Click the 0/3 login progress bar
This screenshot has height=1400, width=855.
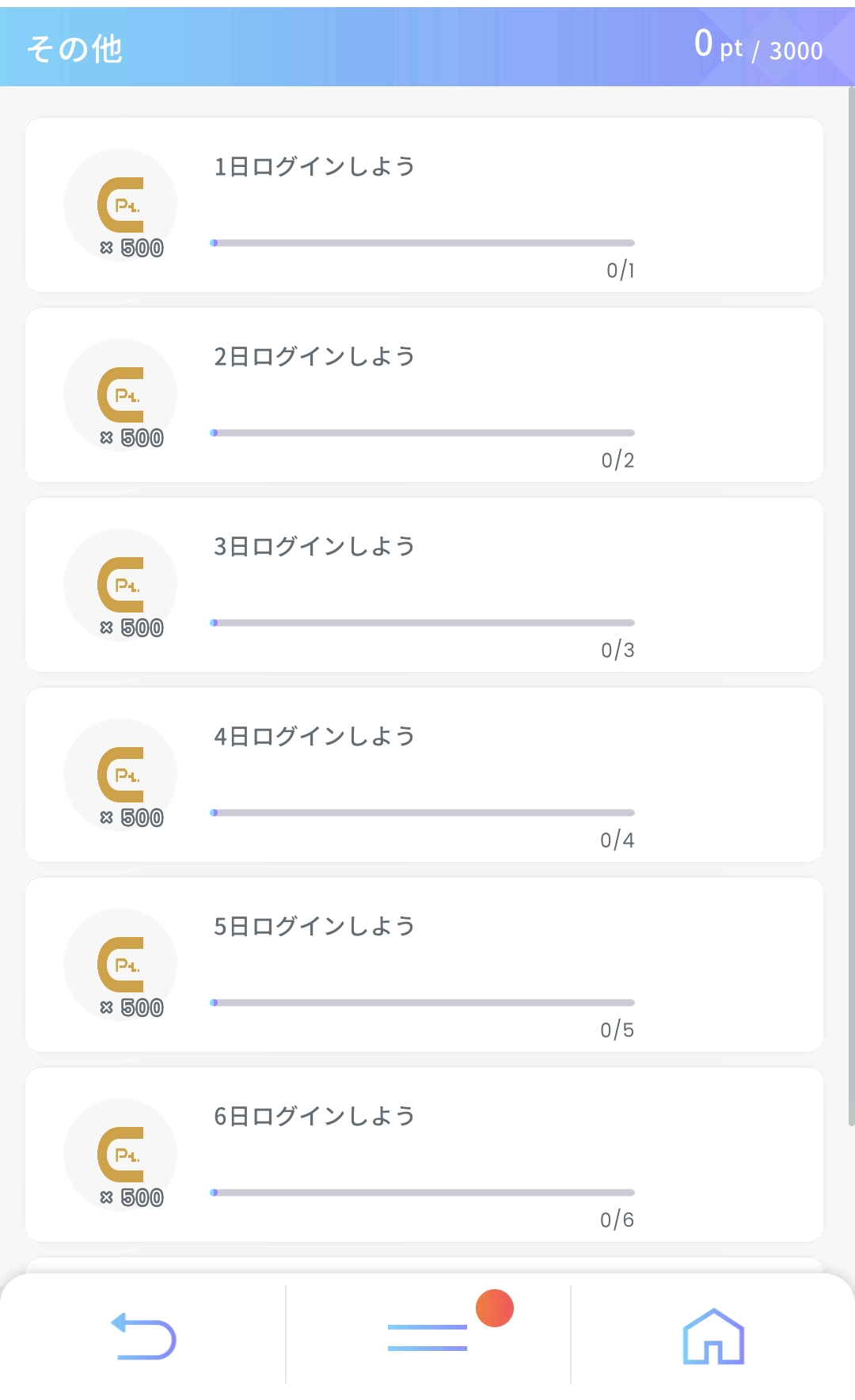point(422,623)
